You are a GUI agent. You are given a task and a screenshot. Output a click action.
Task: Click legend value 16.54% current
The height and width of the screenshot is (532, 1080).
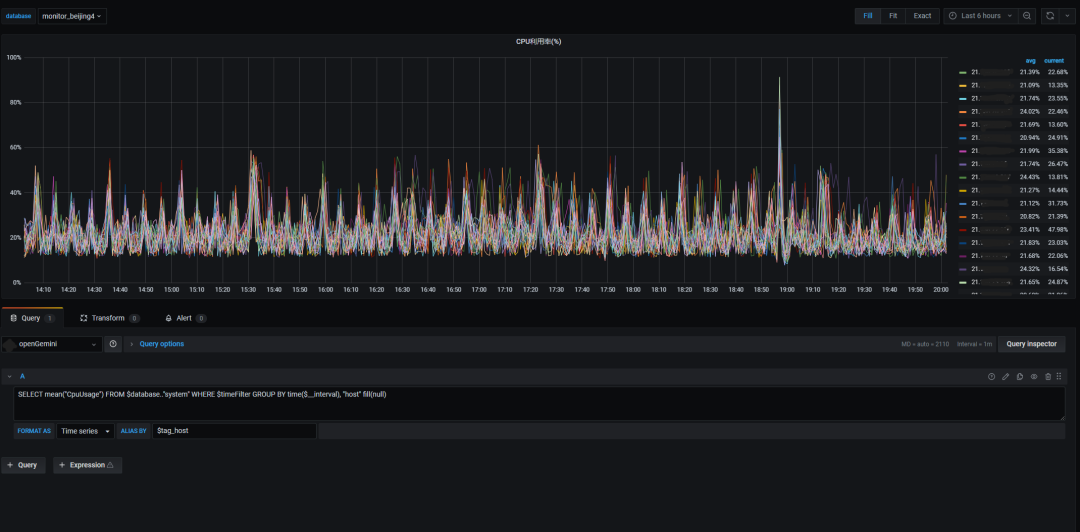1057,269
